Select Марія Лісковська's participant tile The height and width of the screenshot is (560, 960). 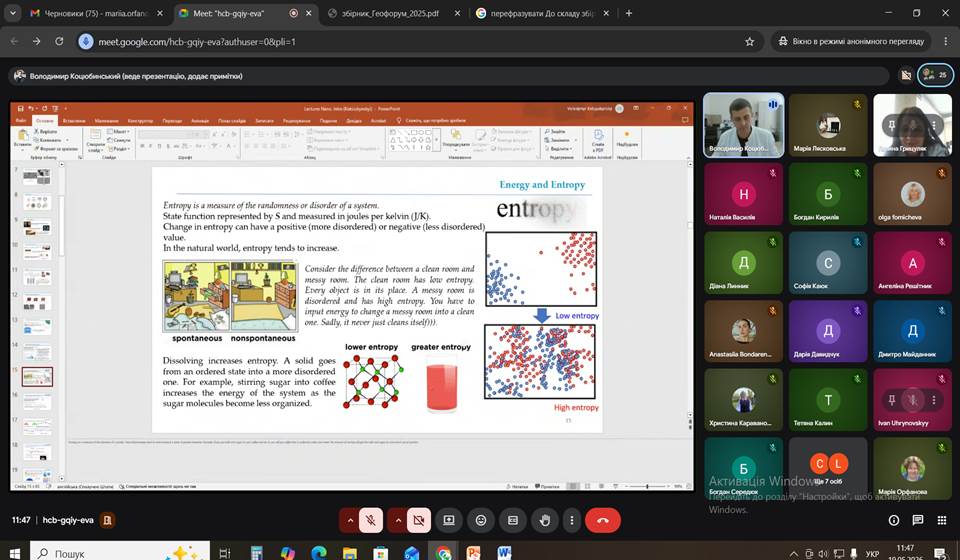click(x=828, y=125)
